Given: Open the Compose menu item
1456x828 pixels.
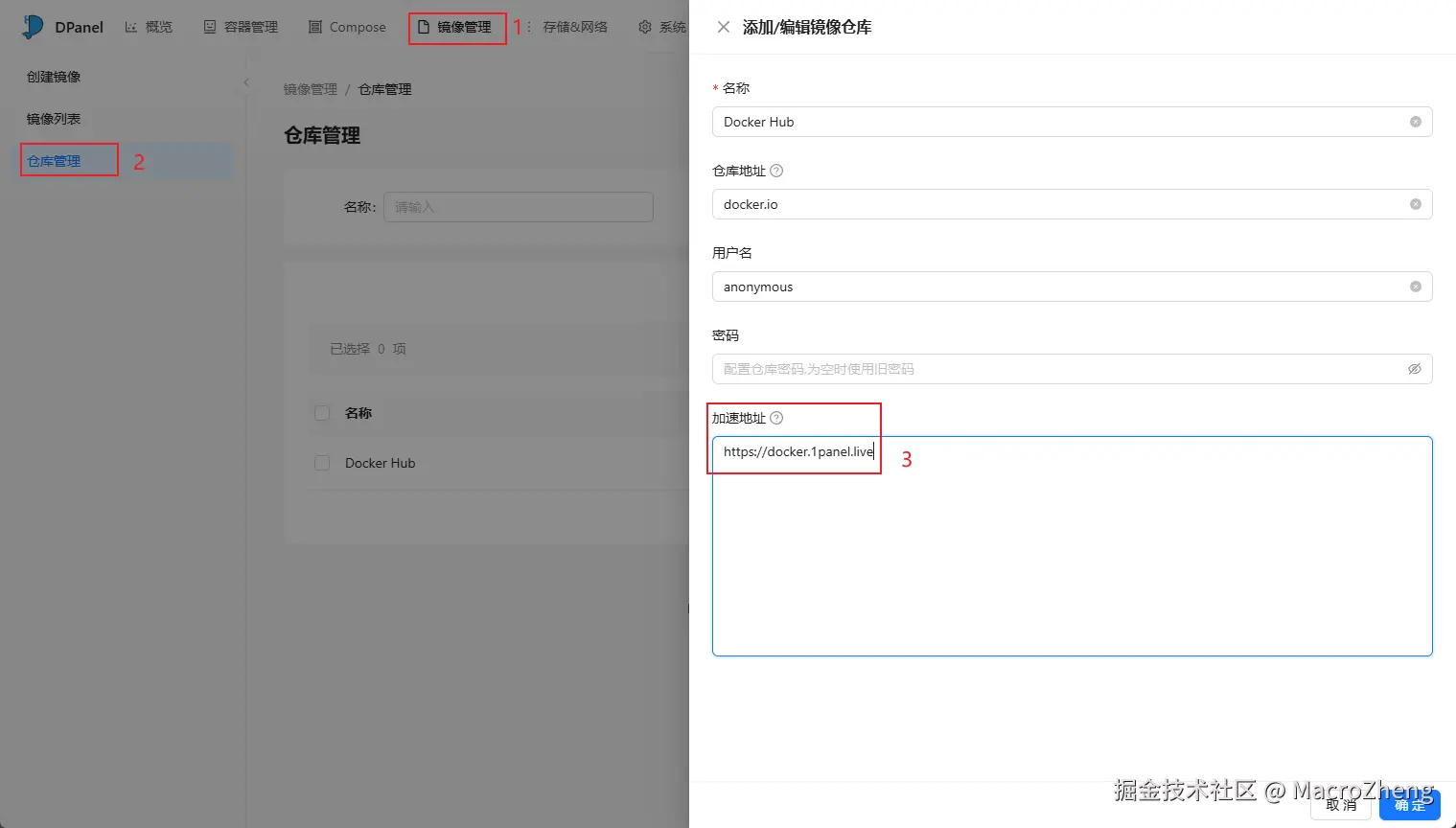Looking at the screenshot, I should (x=347, y=27).
